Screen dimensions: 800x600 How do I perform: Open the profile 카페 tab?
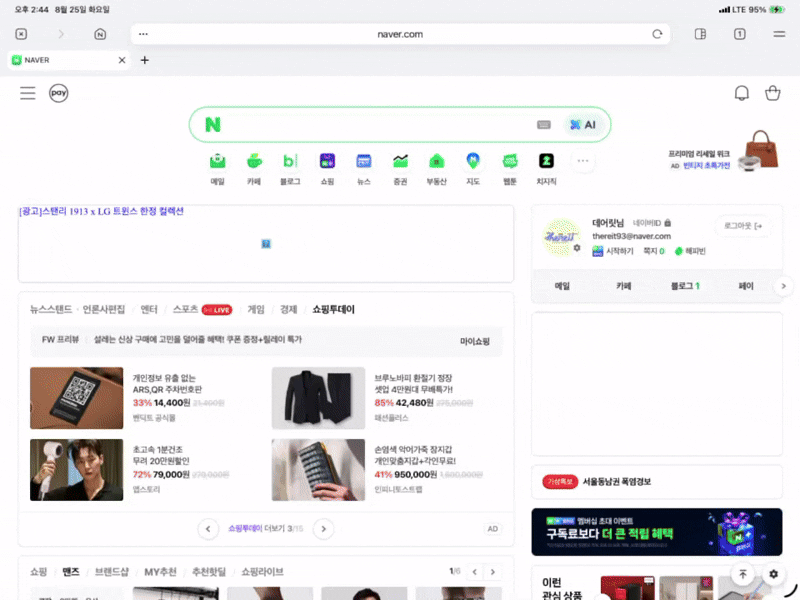pos(623,286)
